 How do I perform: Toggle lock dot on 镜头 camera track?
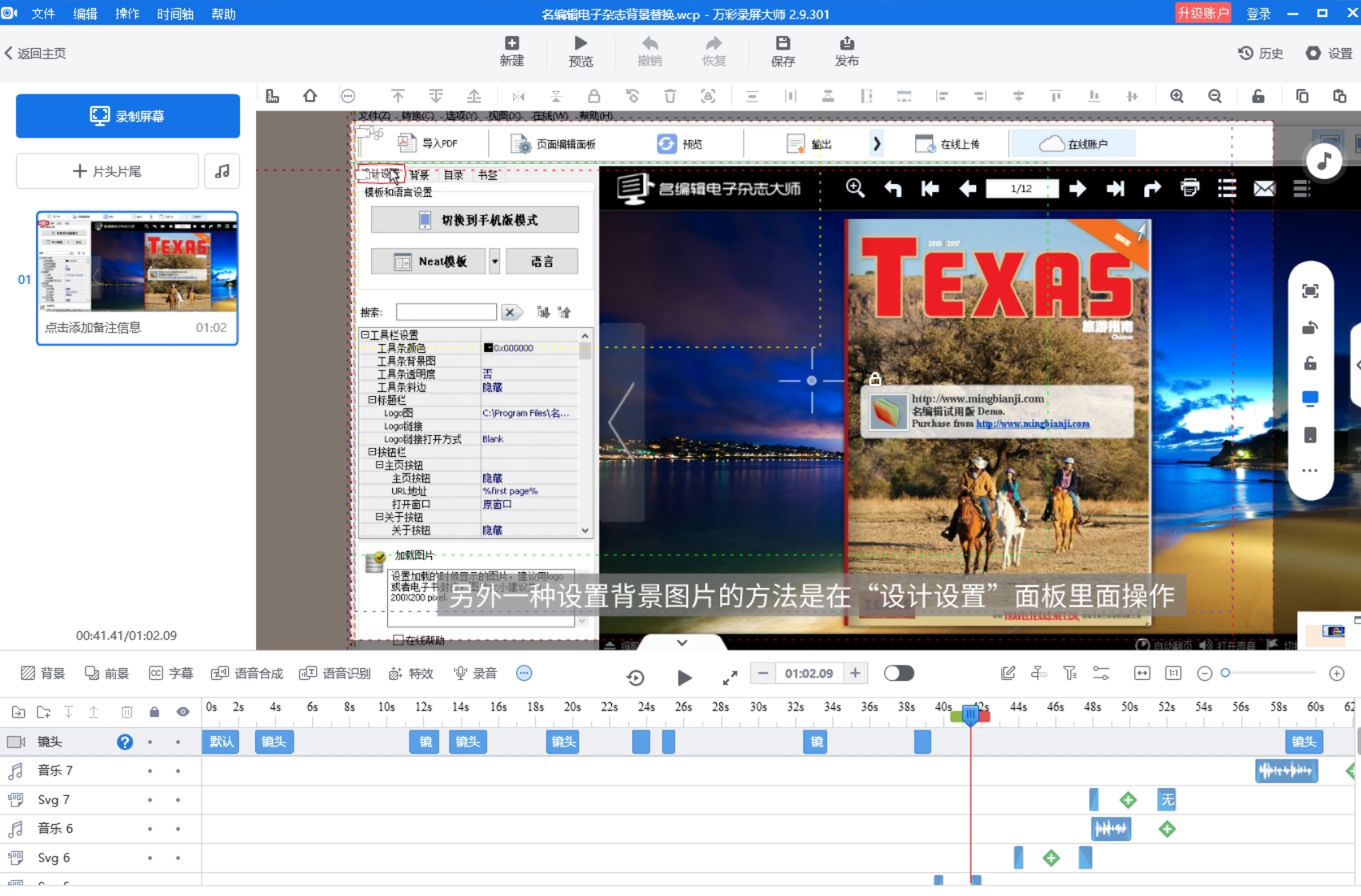pos(150,742)
